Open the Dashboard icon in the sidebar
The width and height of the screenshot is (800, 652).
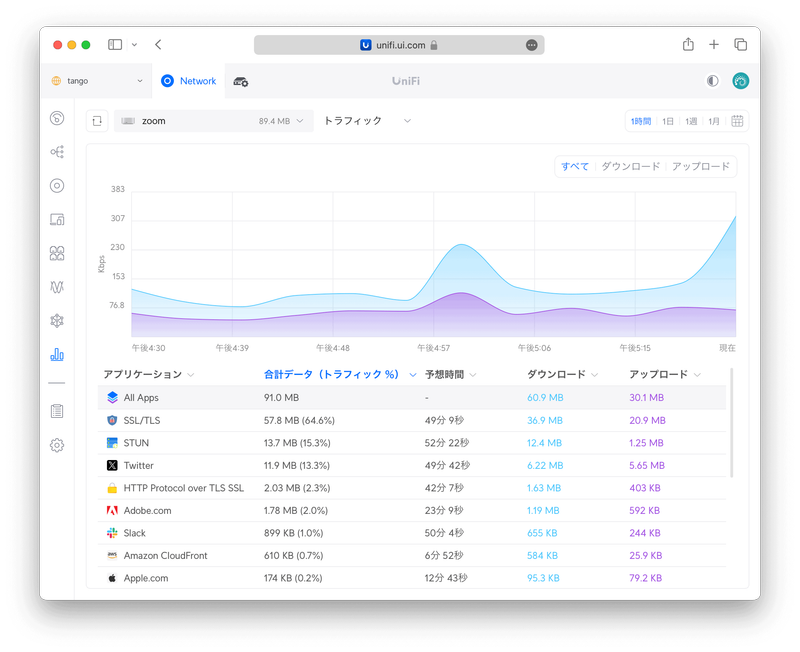tap(57, 118)
